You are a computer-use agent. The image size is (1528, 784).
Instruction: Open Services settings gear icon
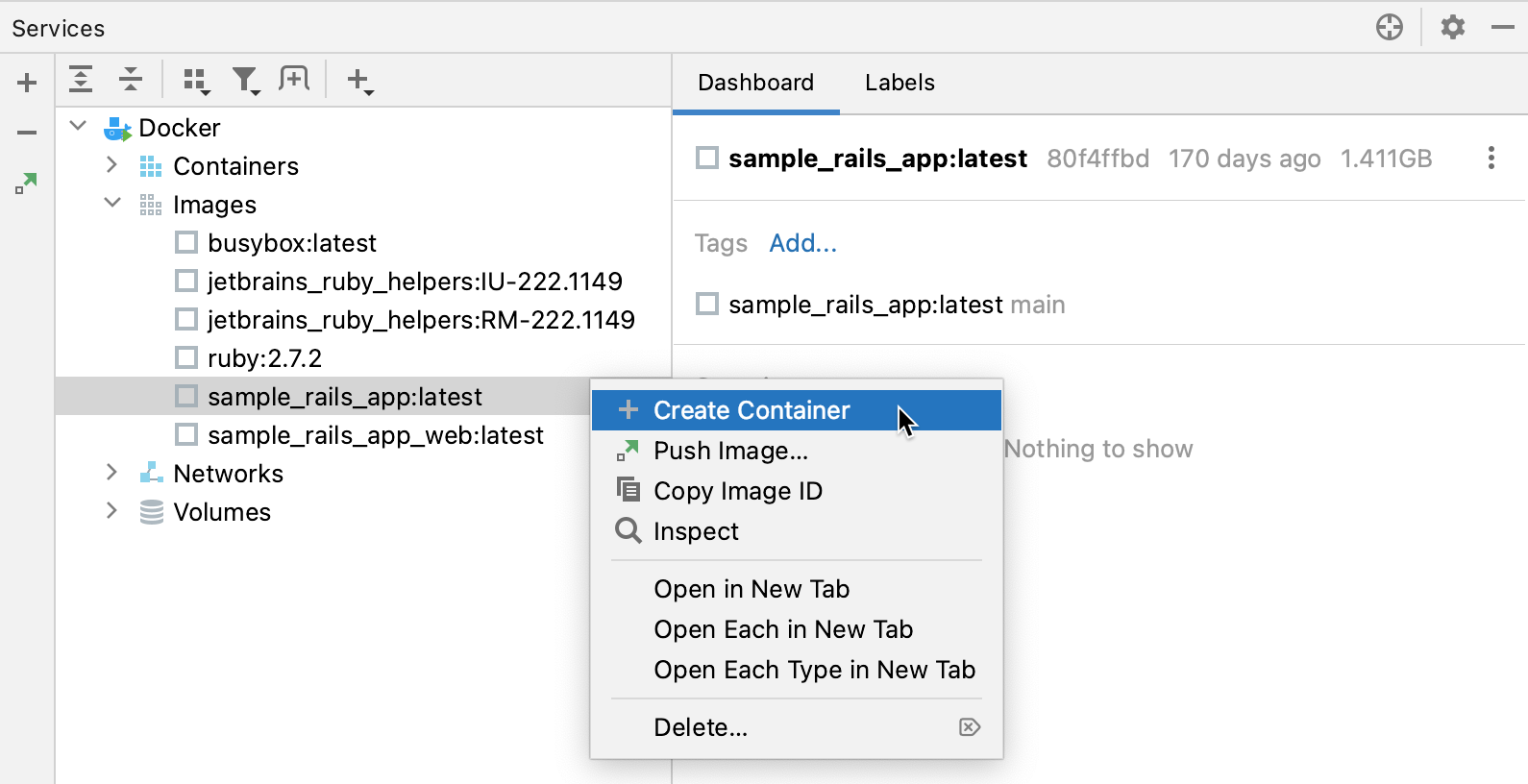point(1452,27)
